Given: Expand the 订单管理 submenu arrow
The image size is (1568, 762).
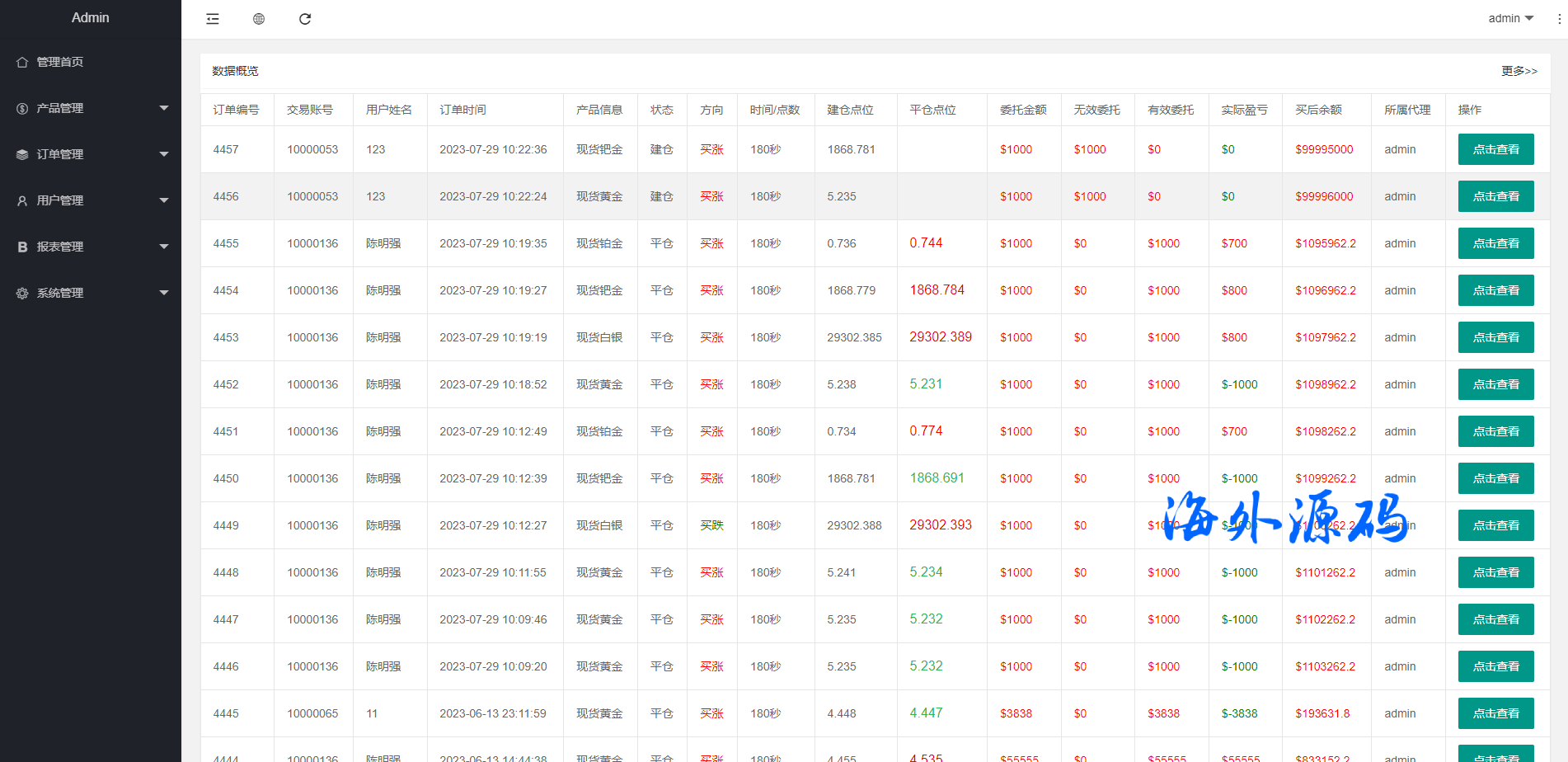Looking at the screenshot, I should click(164, 154).
